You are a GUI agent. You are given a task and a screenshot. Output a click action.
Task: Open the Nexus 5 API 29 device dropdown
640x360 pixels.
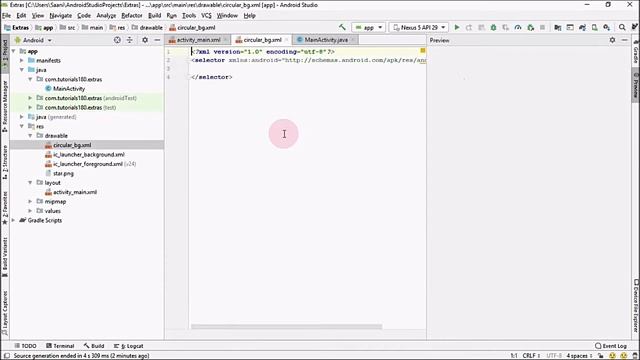pos(419,27)
